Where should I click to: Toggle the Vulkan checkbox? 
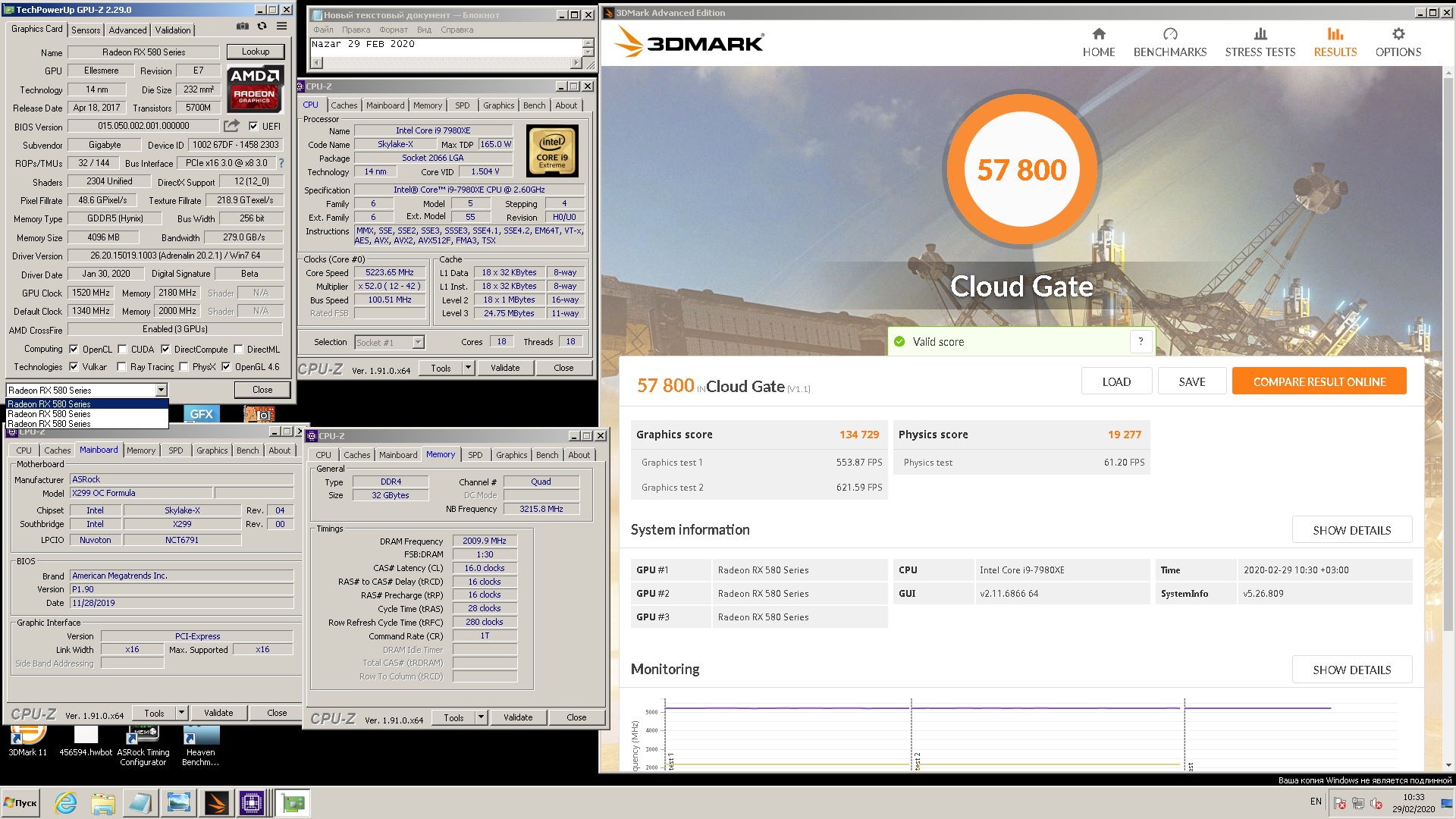coord(74,367)
